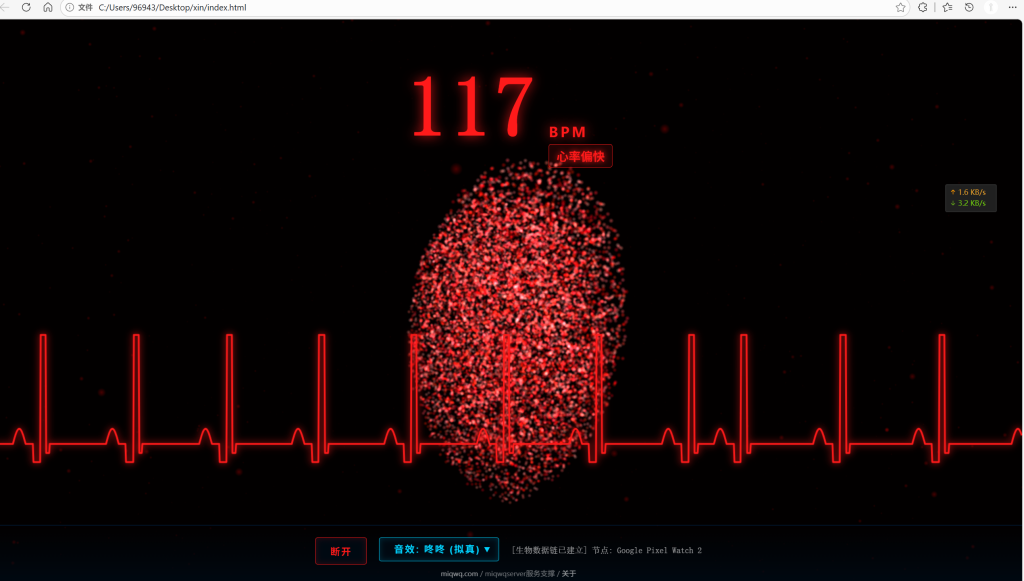The image size is (1024, 581).
Task: Click the 心率偏快 heart rate status badge
Action: coord(580,156)
